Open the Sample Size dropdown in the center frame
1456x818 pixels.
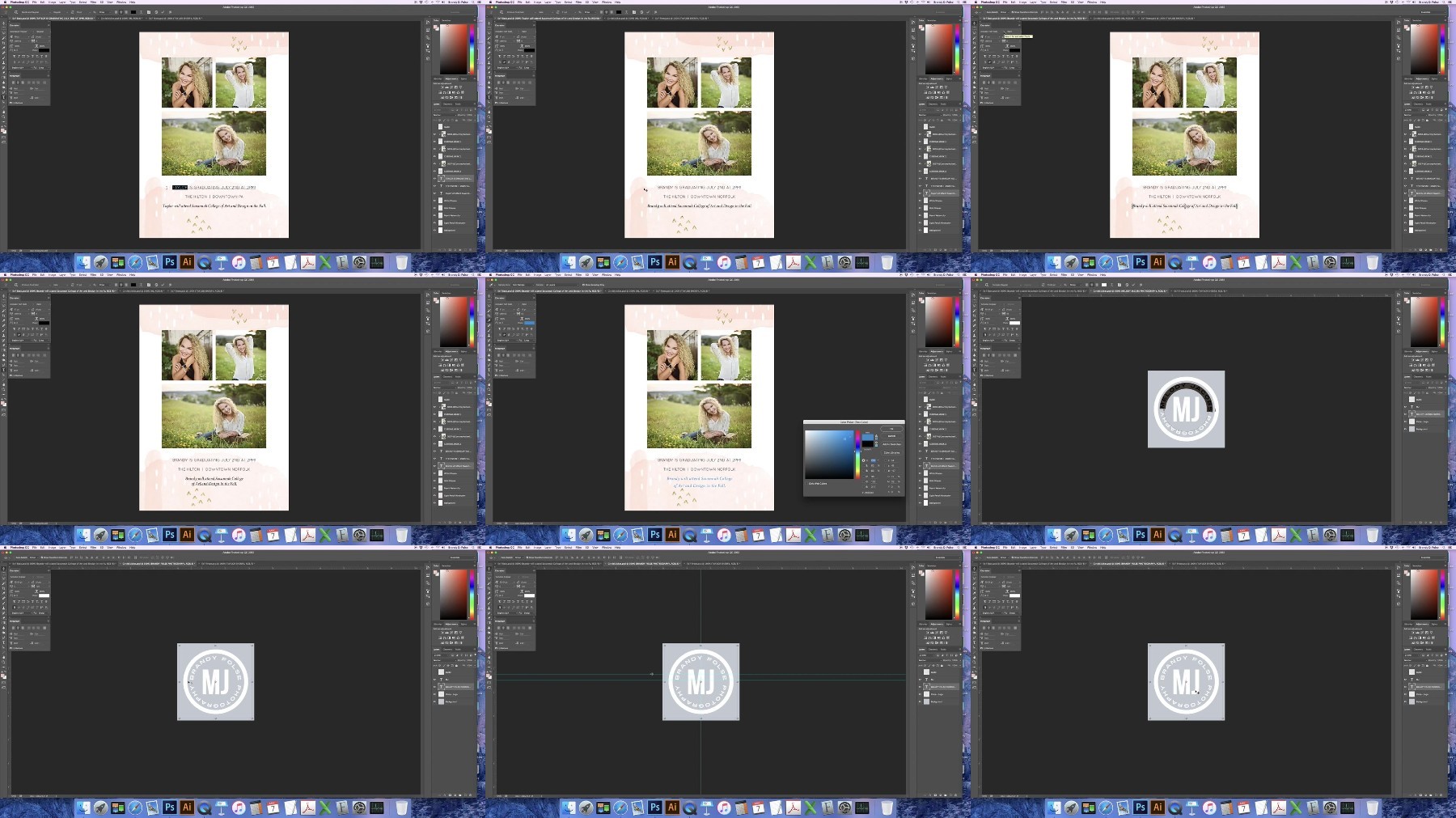523,285
